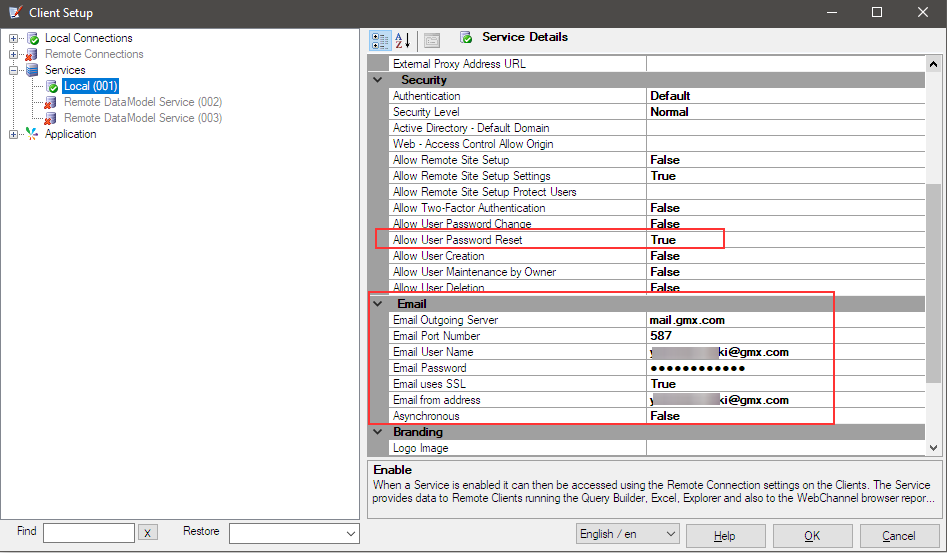Viewport: 947px width, 553px height.
Task: Click the Property Pages toolbar icon
Action: 432,40
